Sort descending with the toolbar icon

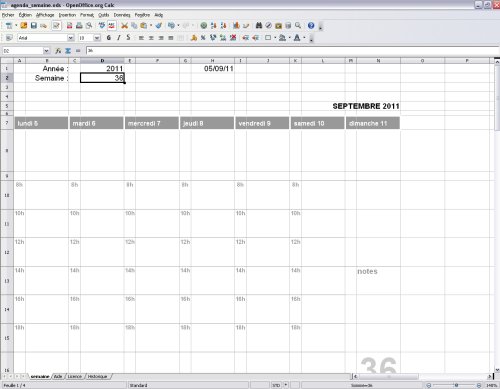[x=223, y=26]
